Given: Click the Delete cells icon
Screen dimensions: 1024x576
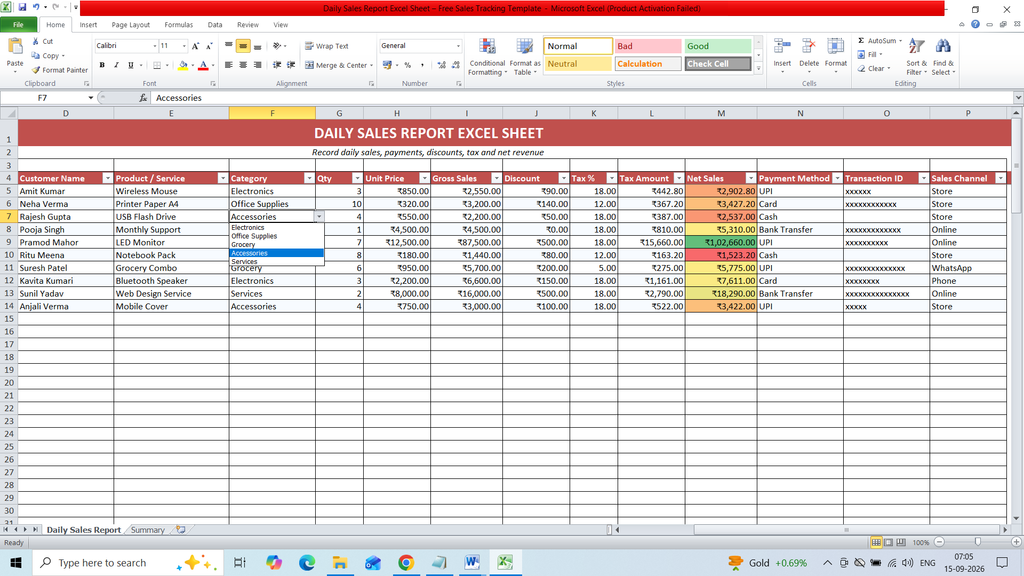Looking at the screenshot, I should click(x=808, y=47).
